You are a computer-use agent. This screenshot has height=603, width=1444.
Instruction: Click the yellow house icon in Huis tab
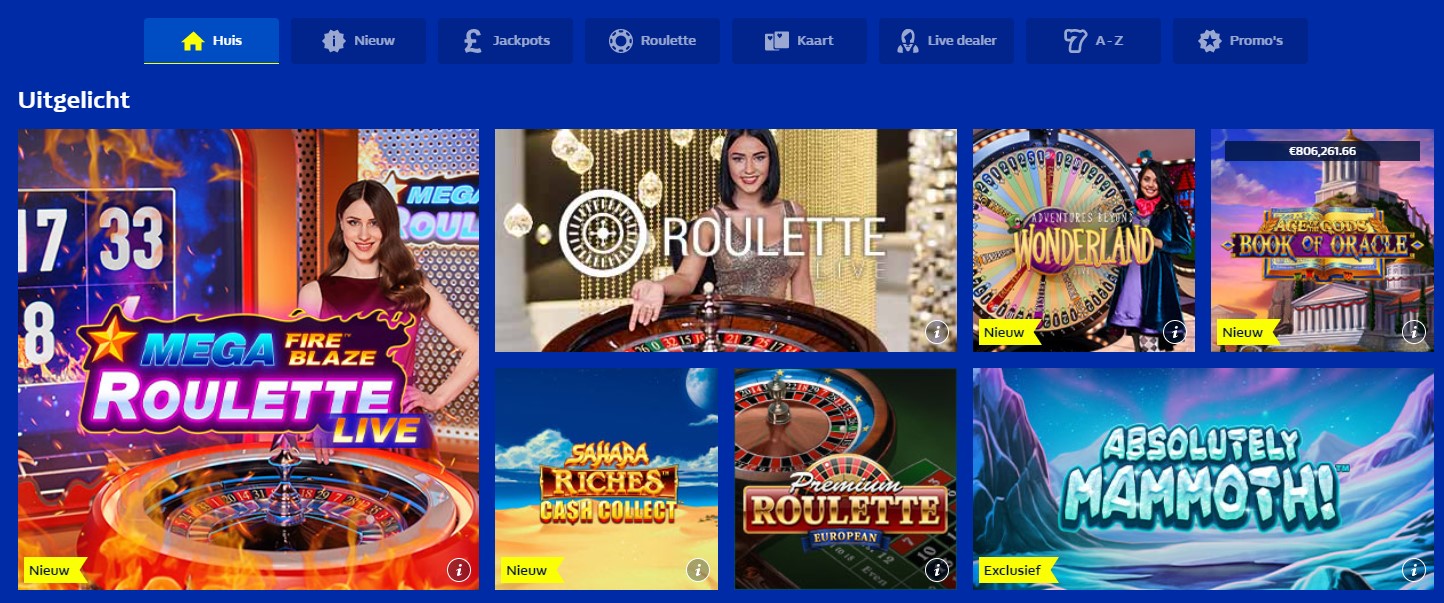click(x=193, y=41)
